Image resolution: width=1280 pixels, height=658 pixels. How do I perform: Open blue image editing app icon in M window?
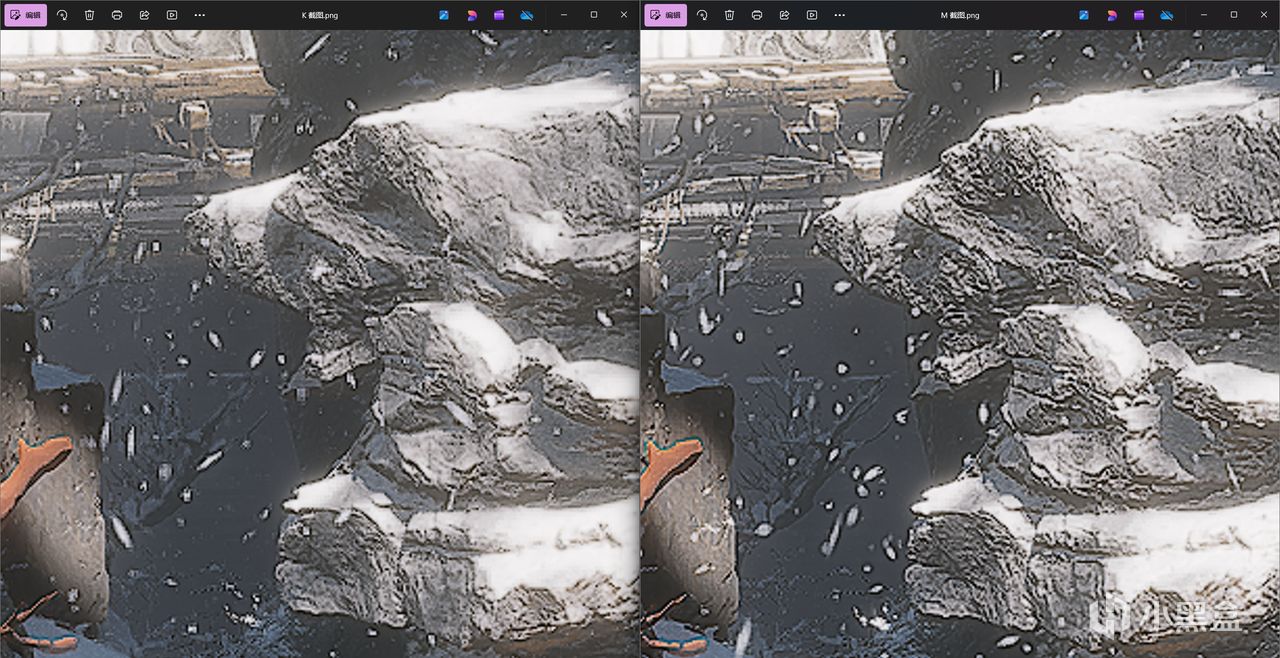(1084, 15)
